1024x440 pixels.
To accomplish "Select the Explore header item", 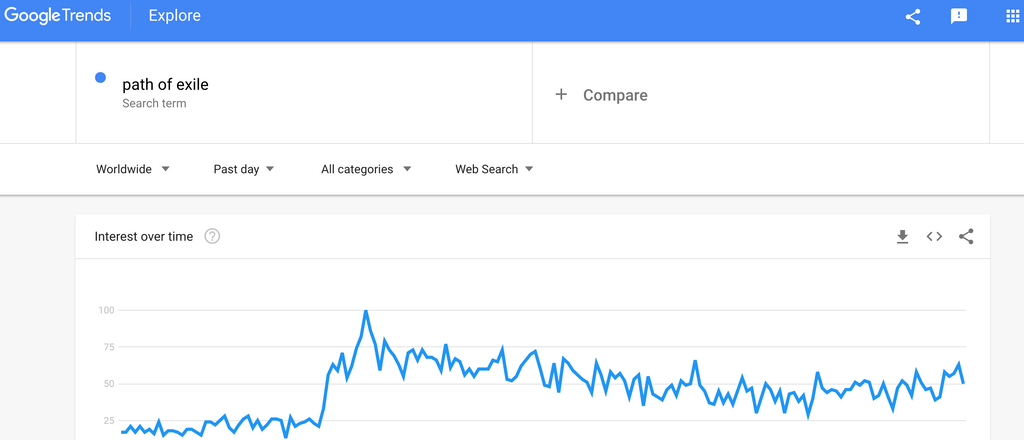I will coord(174,16).
